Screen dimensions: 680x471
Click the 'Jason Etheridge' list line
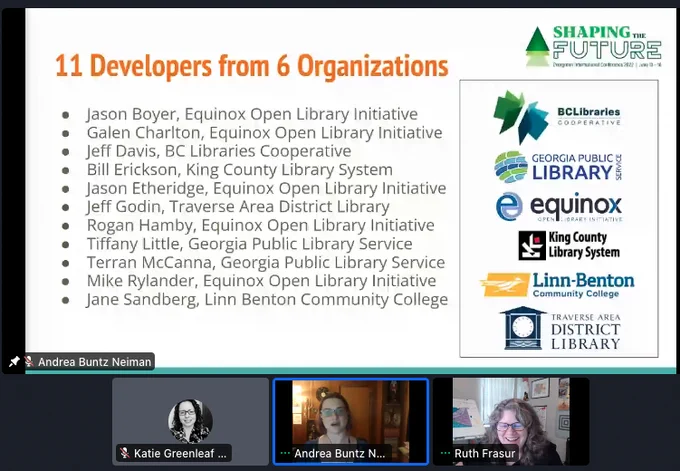[x=266, y=188]
